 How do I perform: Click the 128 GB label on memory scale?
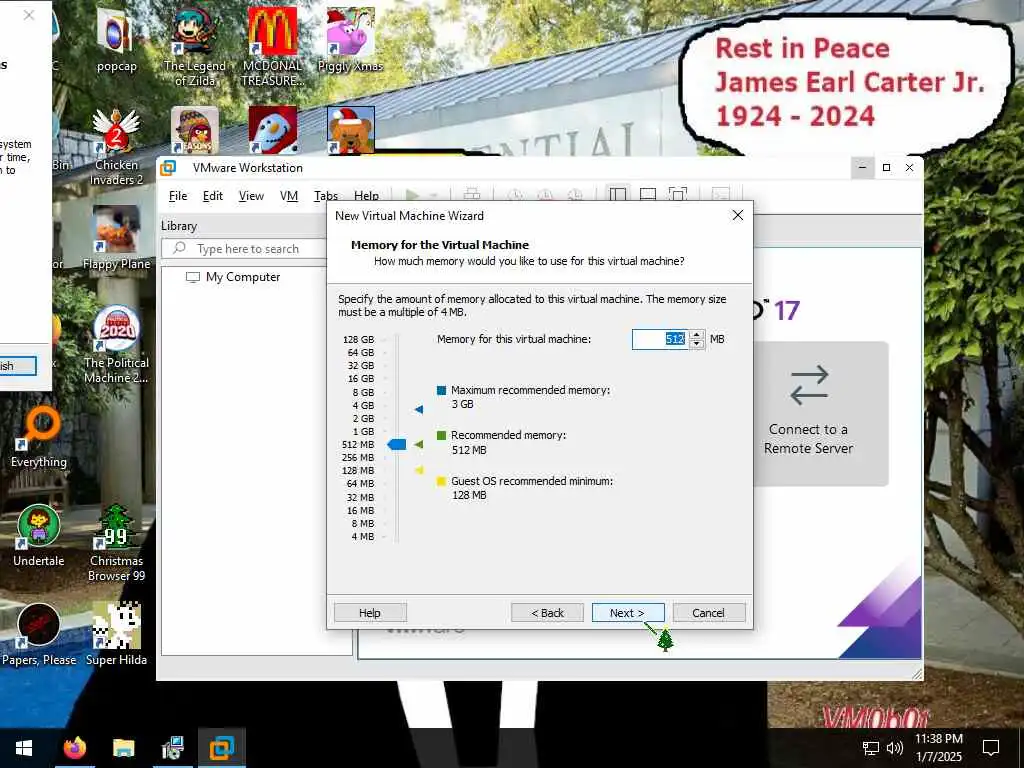coord(359,339)
